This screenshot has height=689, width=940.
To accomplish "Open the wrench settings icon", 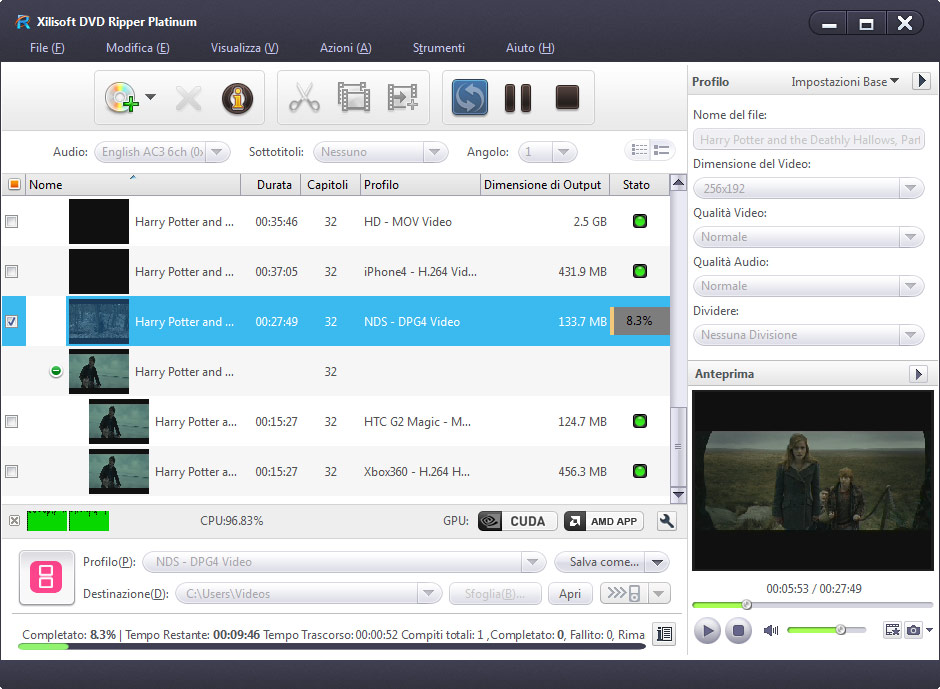I will tap(667, 521).
